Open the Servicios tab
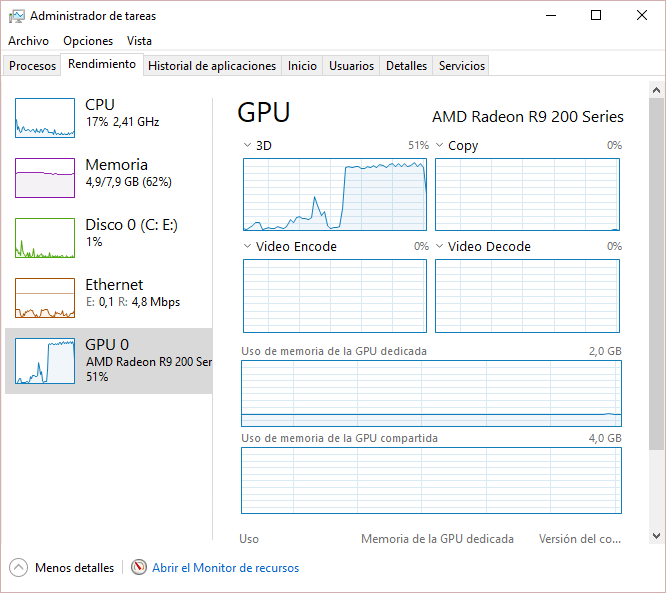This screenshot has height=593, width=666. coord(461,66)
